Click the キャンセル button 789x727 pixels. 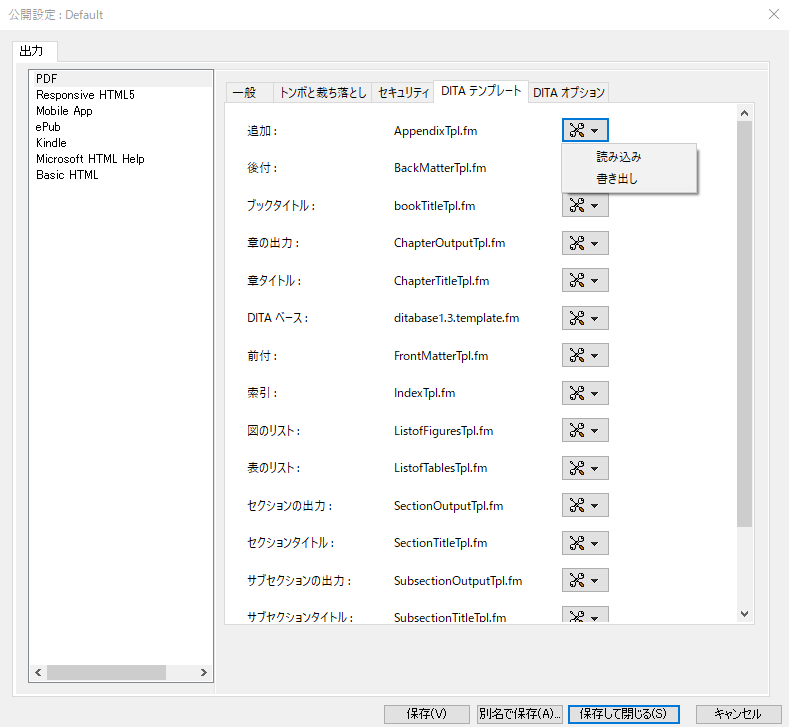coord(738,714)
